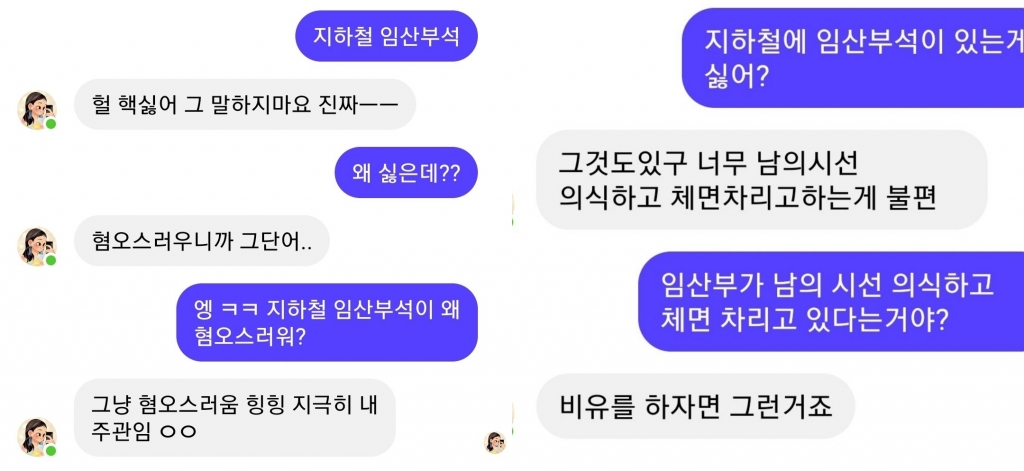This screenshot has height=471, width=1024.
Task: Tap received bubble '그것도있구 너무 남의시선 의식하고'
Action: (x=761, y=180)
